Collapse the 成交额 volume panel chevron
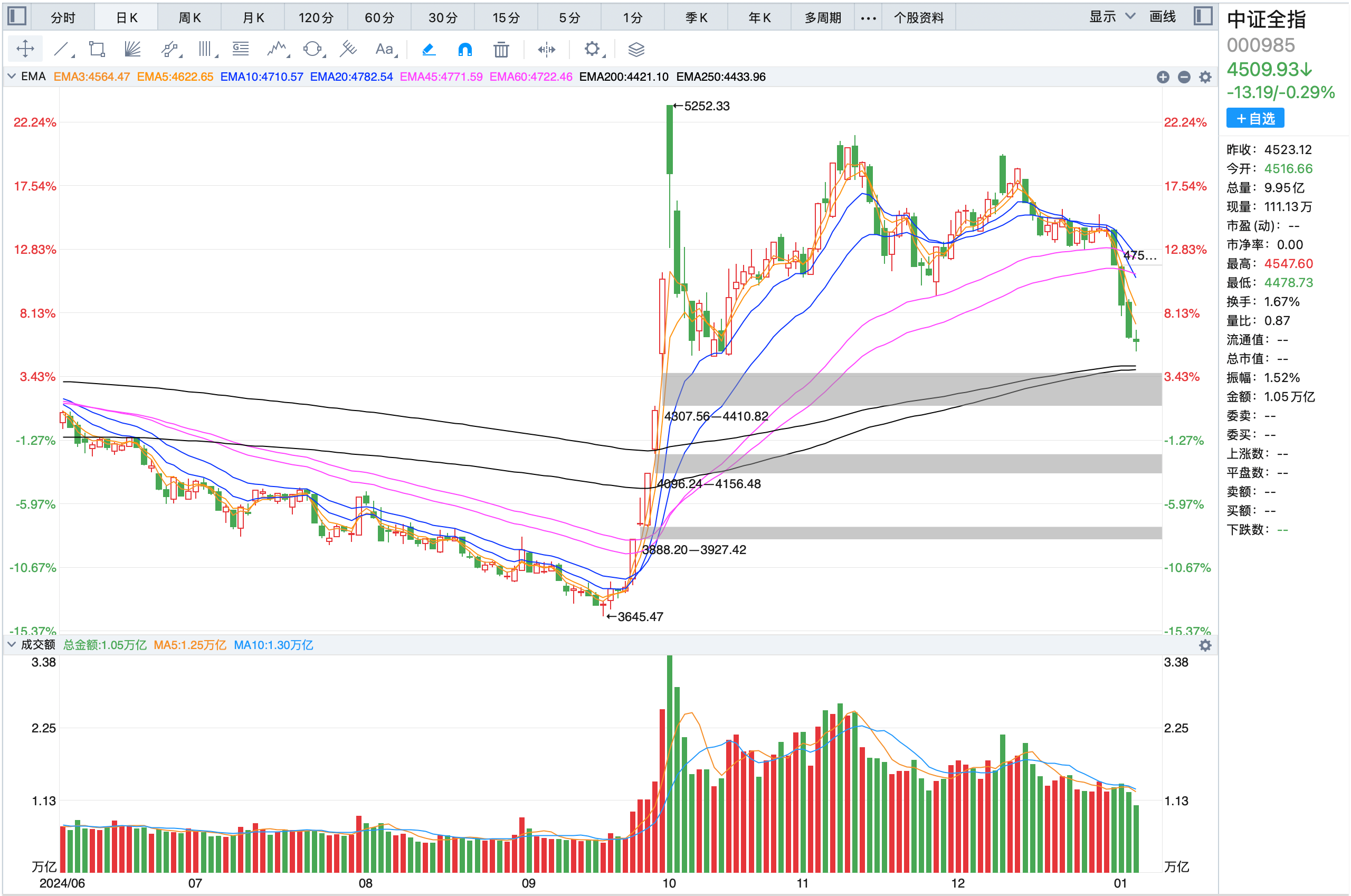This screenshot has width=1351, height=896. tap(12, 645)
